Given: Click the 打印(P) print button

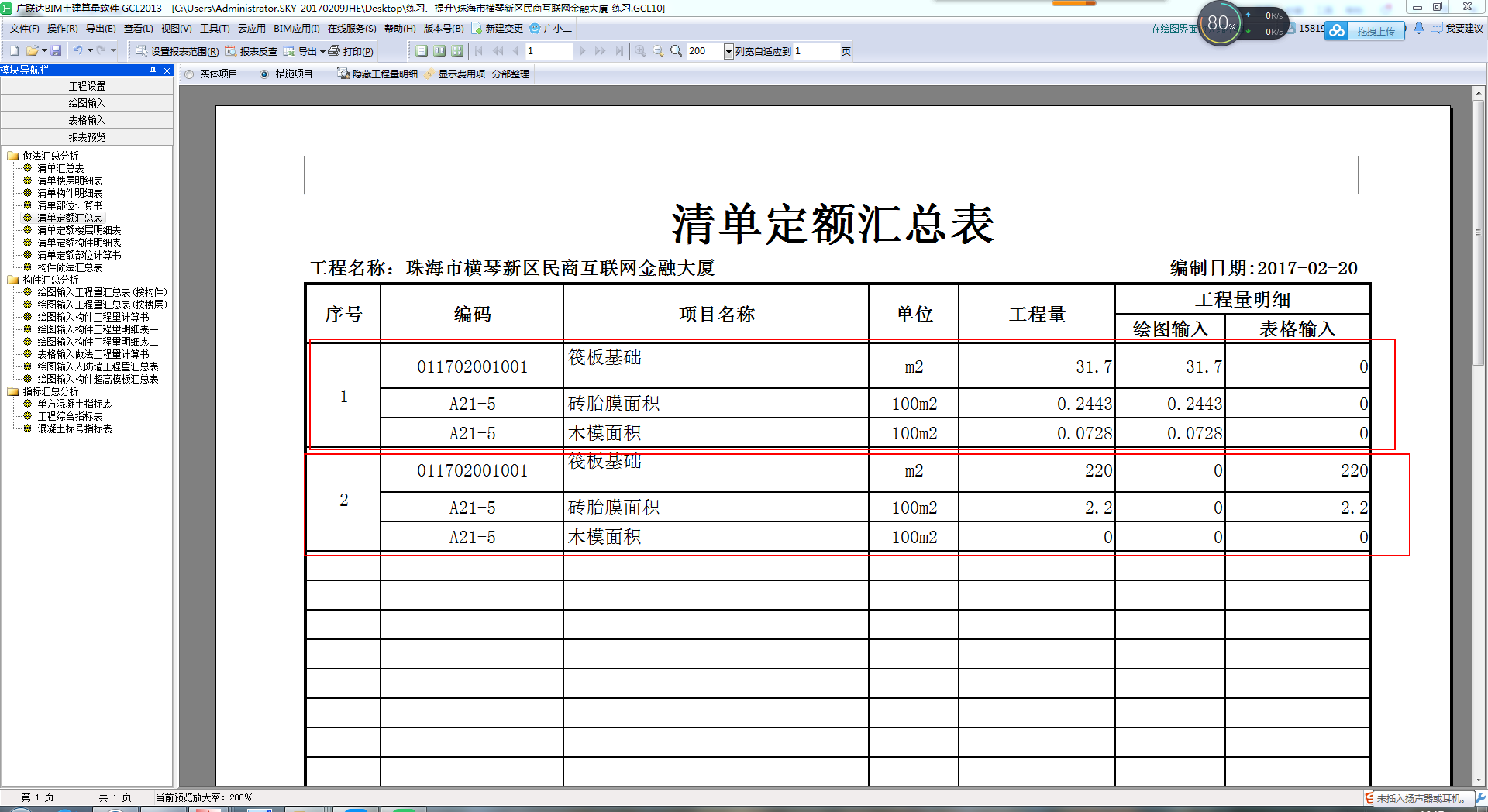Looking at the screenshot, I should 351,51.
